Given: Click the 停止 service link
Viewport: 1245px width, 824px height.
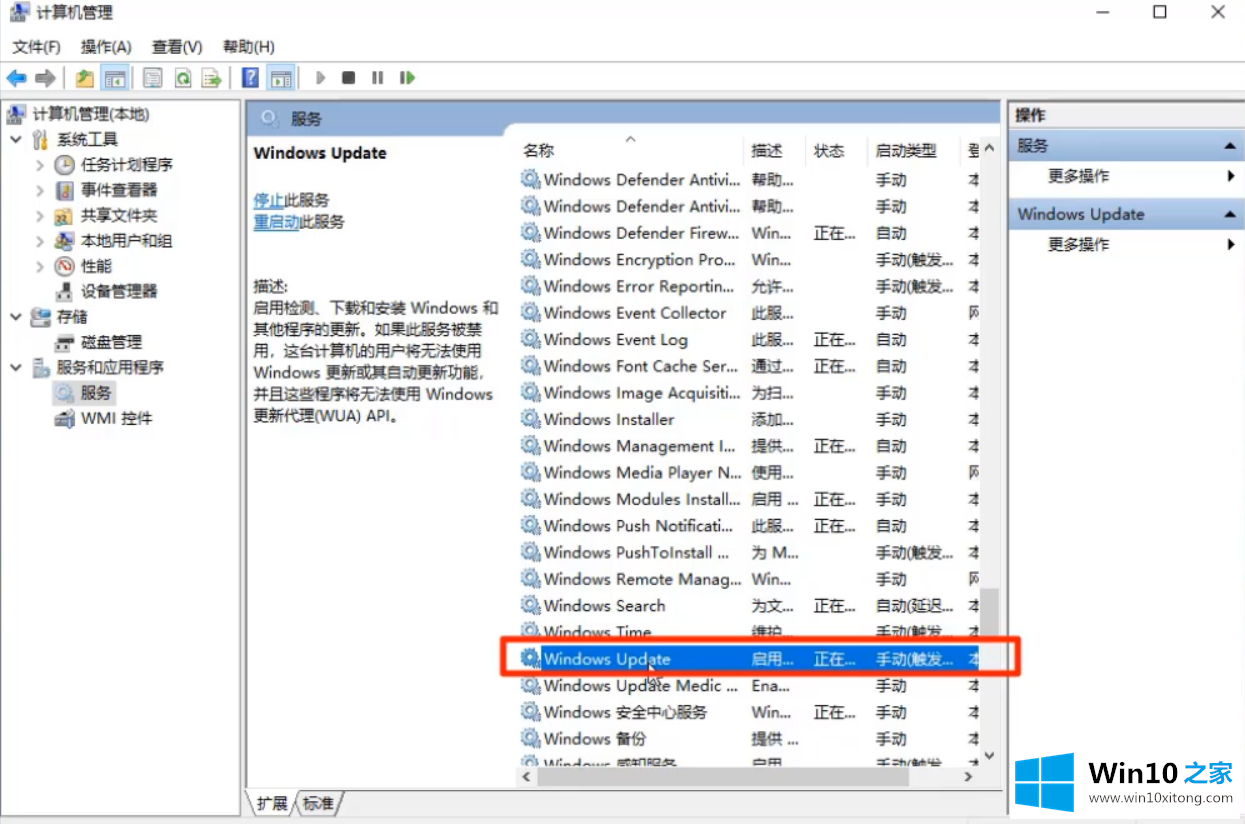Looking at the screenshot, I should point(269,200).
